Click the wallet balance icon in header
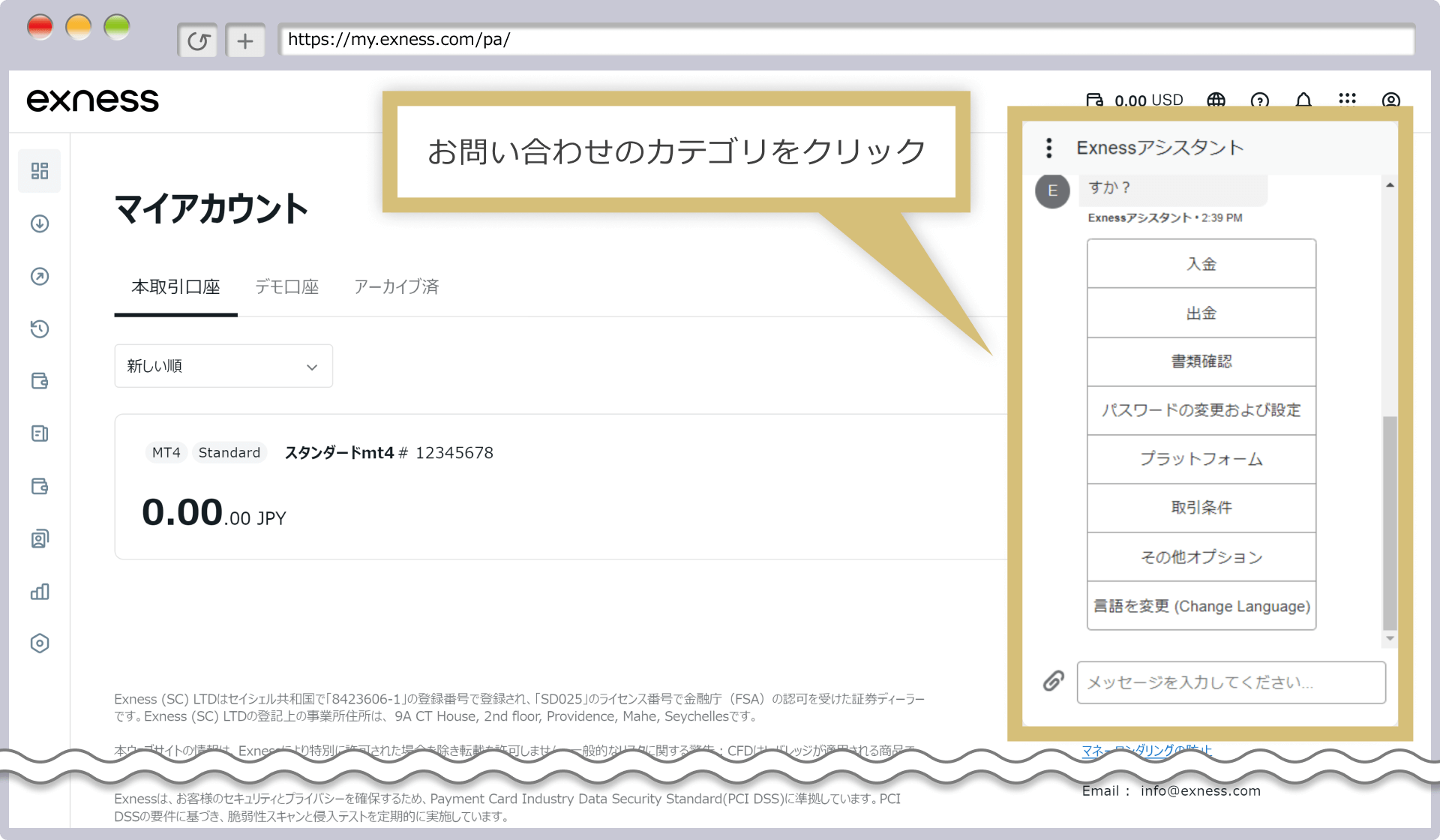 tap(1095, 100)
